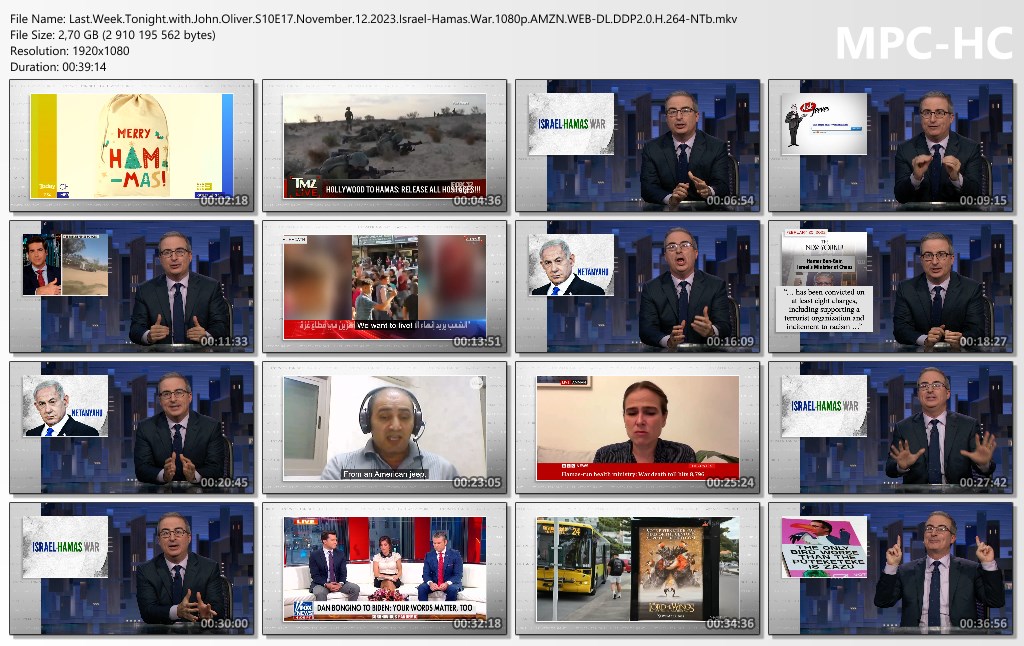Open the man with headphones thumbnail
Image resolution: width=1024 pixels, height=646 pixels.
click(384, 428)
